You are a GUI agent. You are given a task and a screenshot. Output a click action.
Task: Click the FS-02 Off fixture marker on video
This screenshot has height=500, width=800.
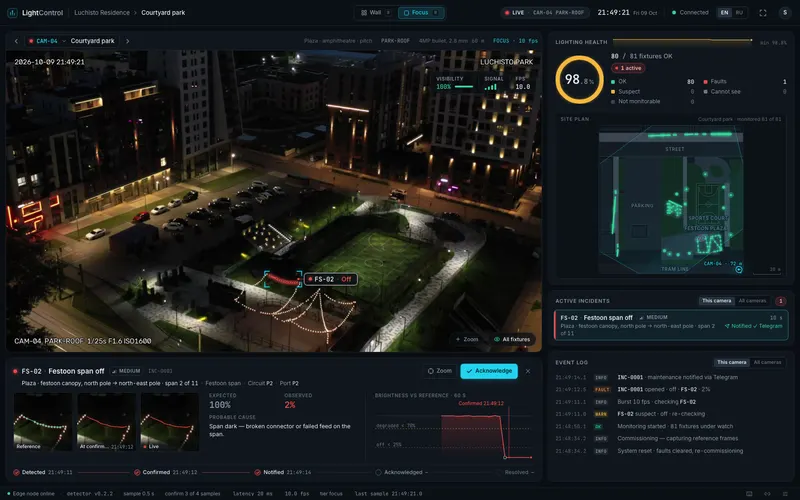coord(331,279)
